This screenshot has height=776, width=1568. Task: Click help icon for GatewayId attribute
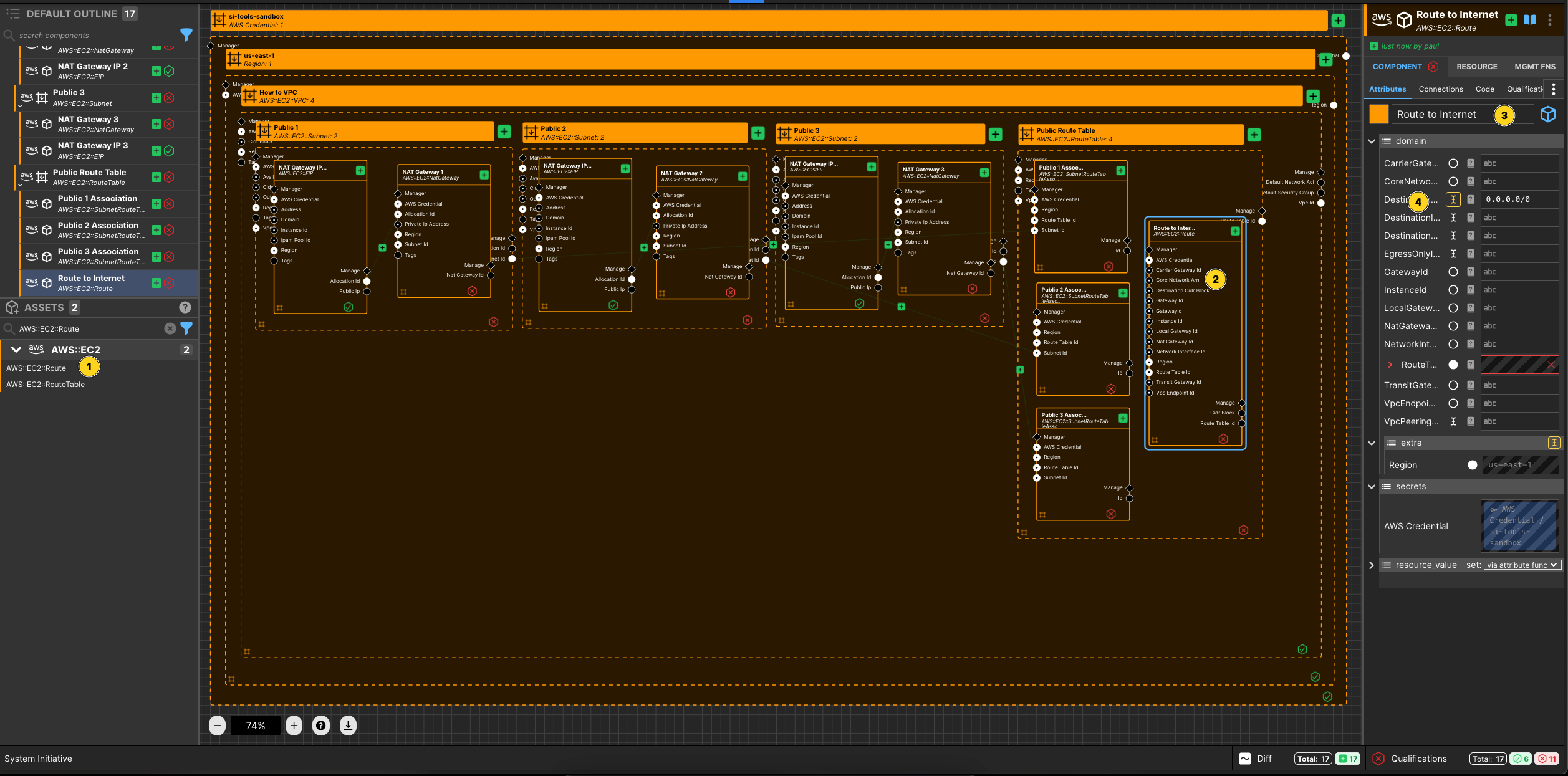(x=1471, y=272)
